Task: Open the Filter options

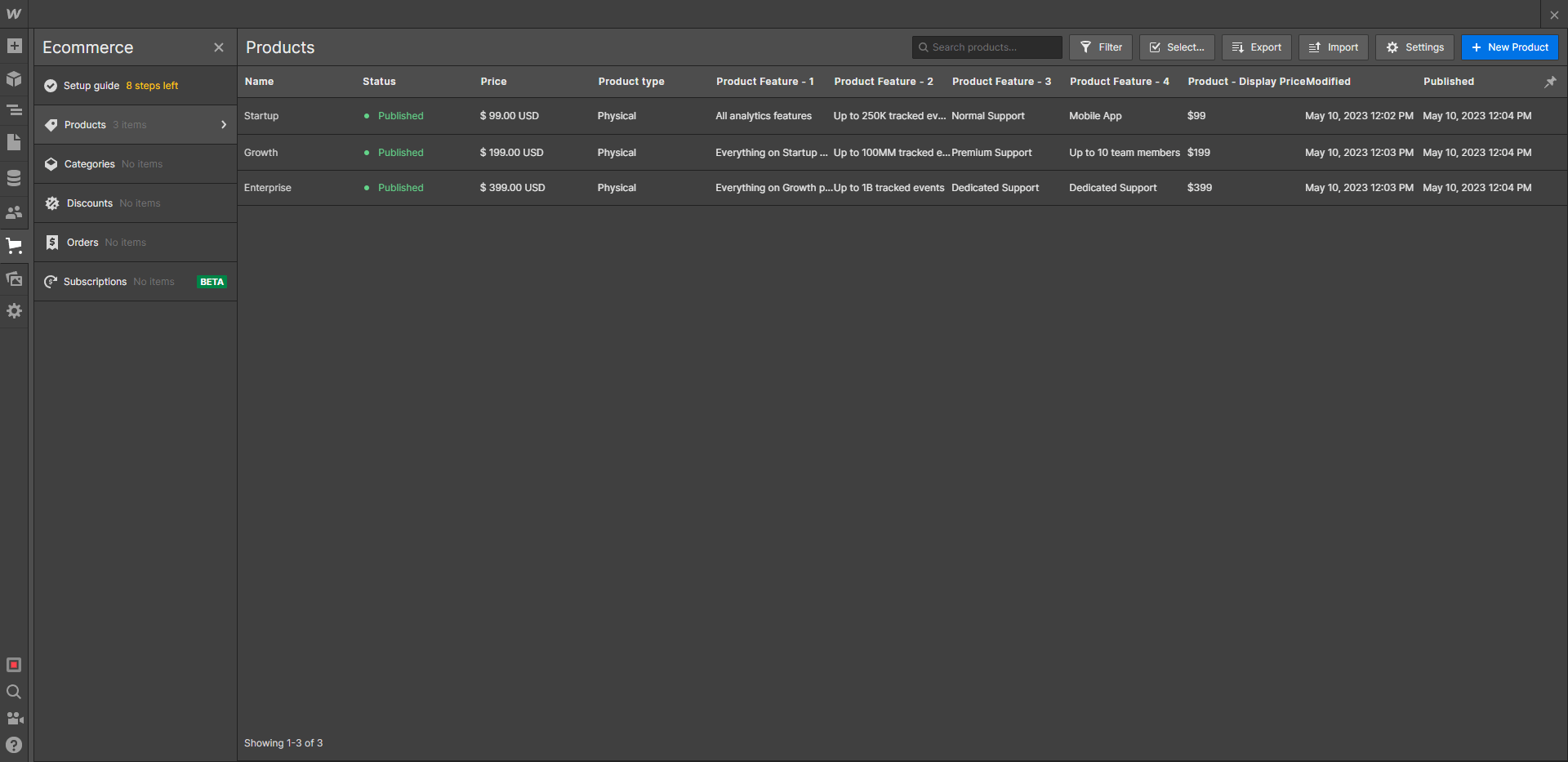Action: (x=1100, y=47)
